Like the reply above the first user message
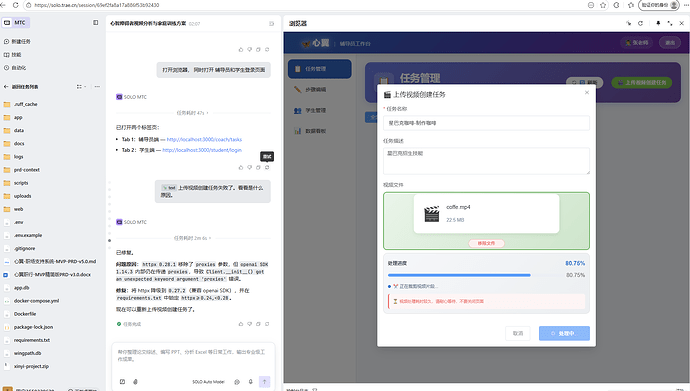This screenshot has width=690, height=391. (241, 49)
